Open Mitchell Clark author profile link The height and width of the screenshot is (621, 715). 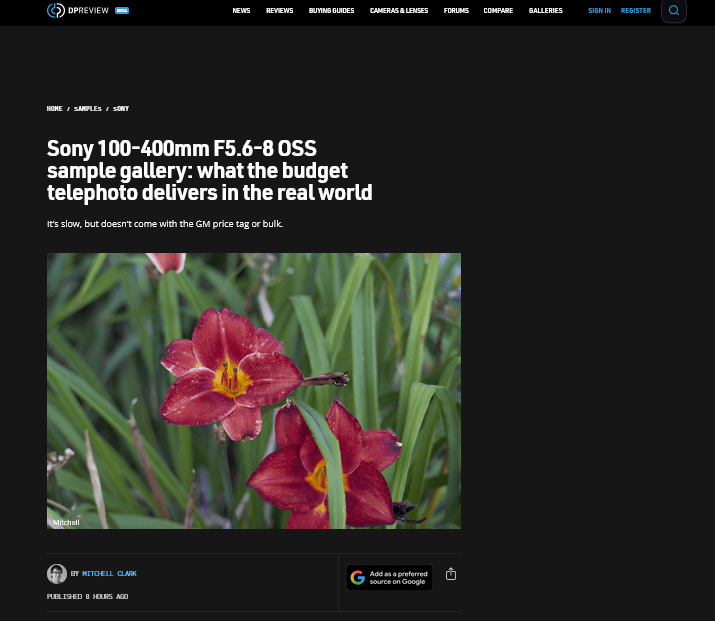coord(109,574)
